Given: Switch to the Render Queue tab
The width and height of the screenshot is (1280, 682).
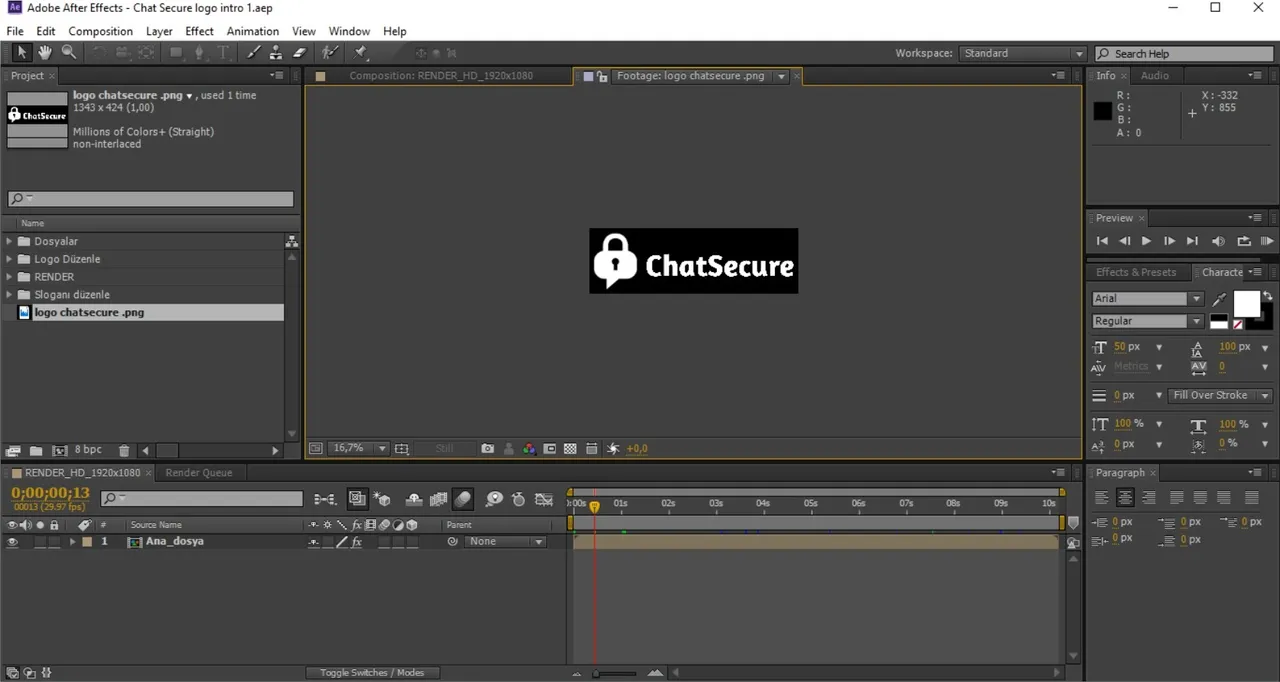Looking at the screenshot, I should pos(198,473).
